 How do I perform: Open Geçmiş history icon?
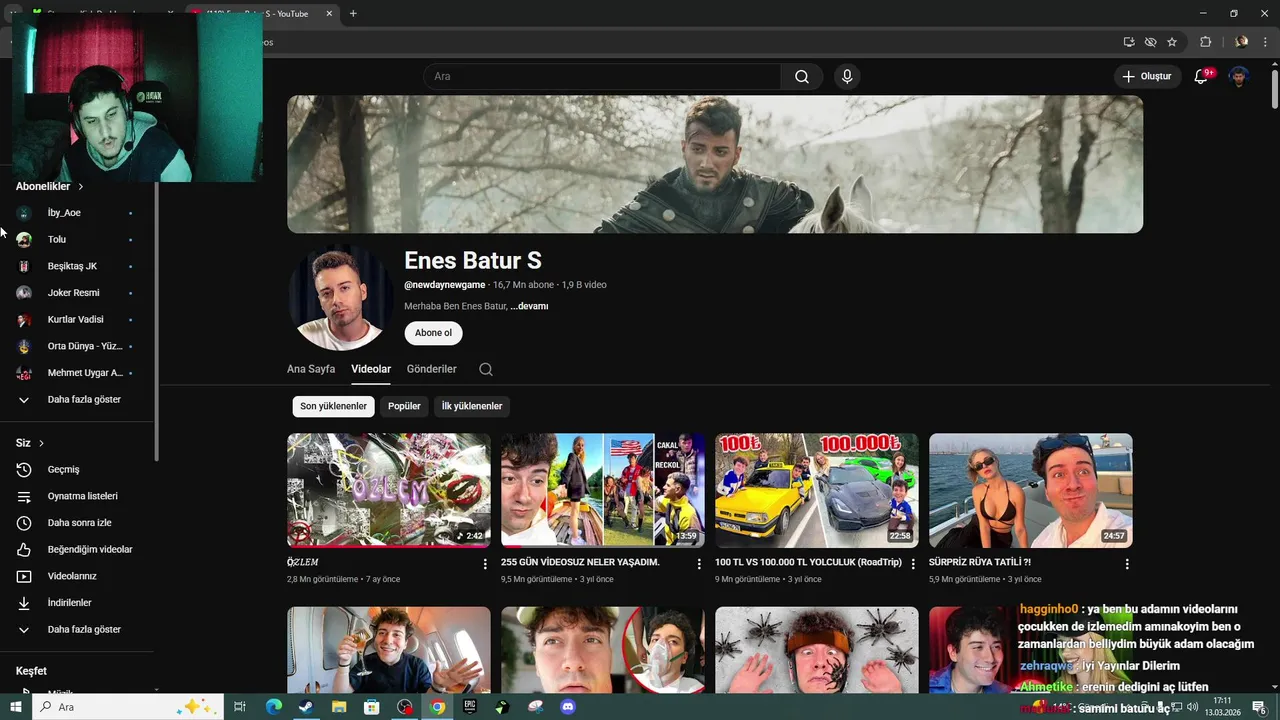coord(24,470)
